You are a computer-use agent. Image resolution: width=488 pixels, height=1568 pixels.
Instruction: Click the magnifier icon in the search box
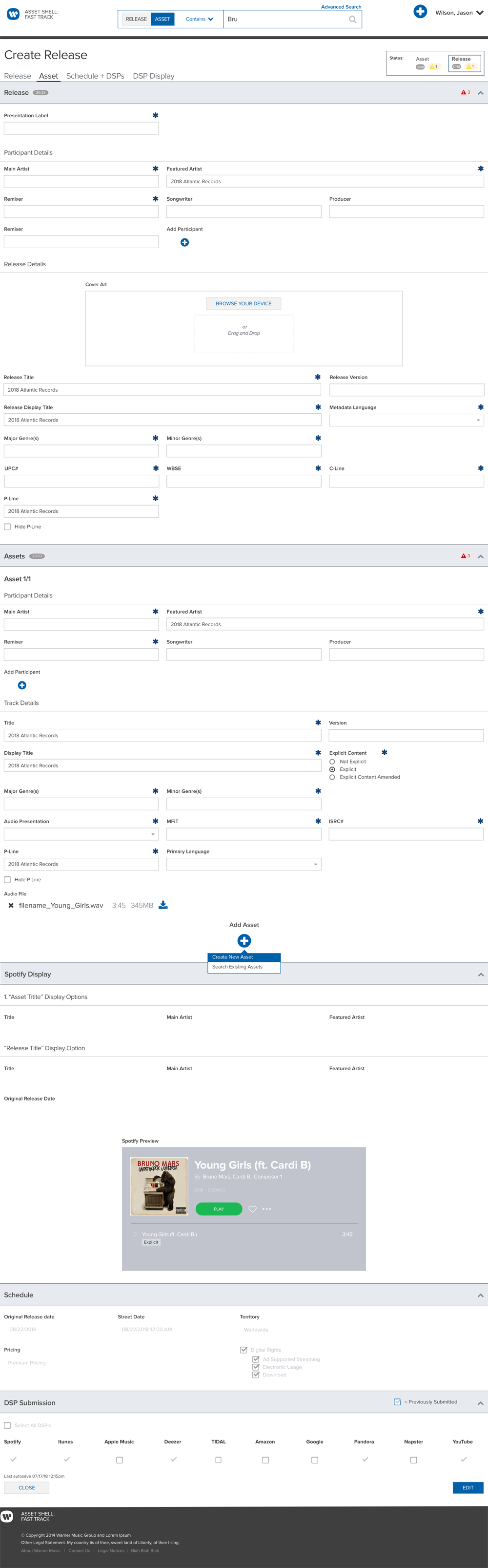pos(352,20)
